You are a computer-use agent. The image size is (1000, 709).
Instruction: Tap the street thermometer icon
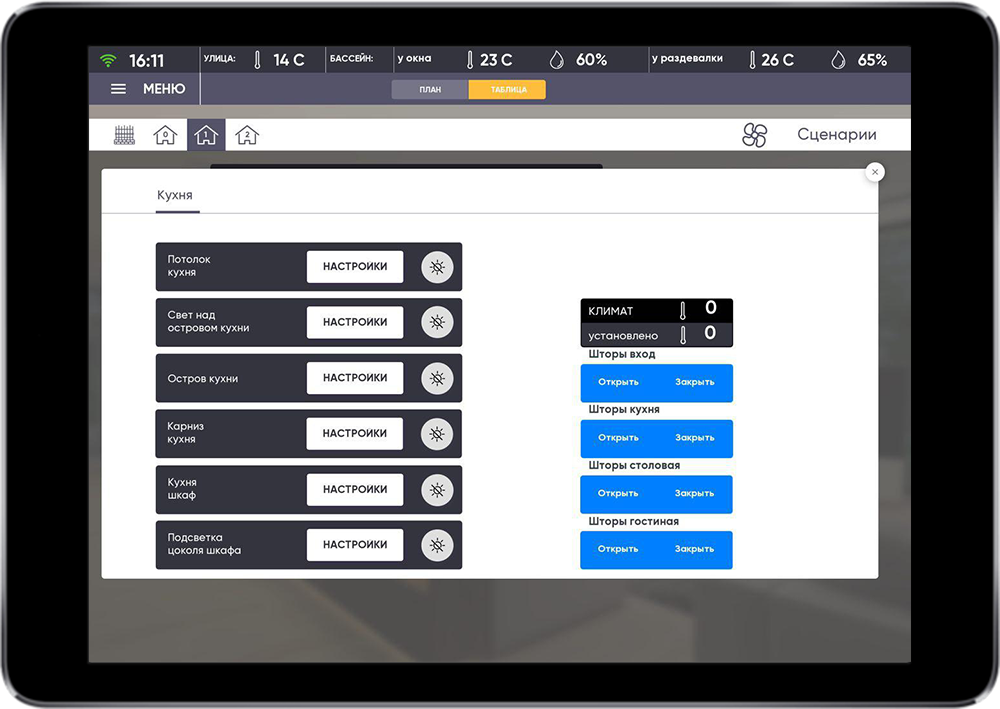coord(258,60)
